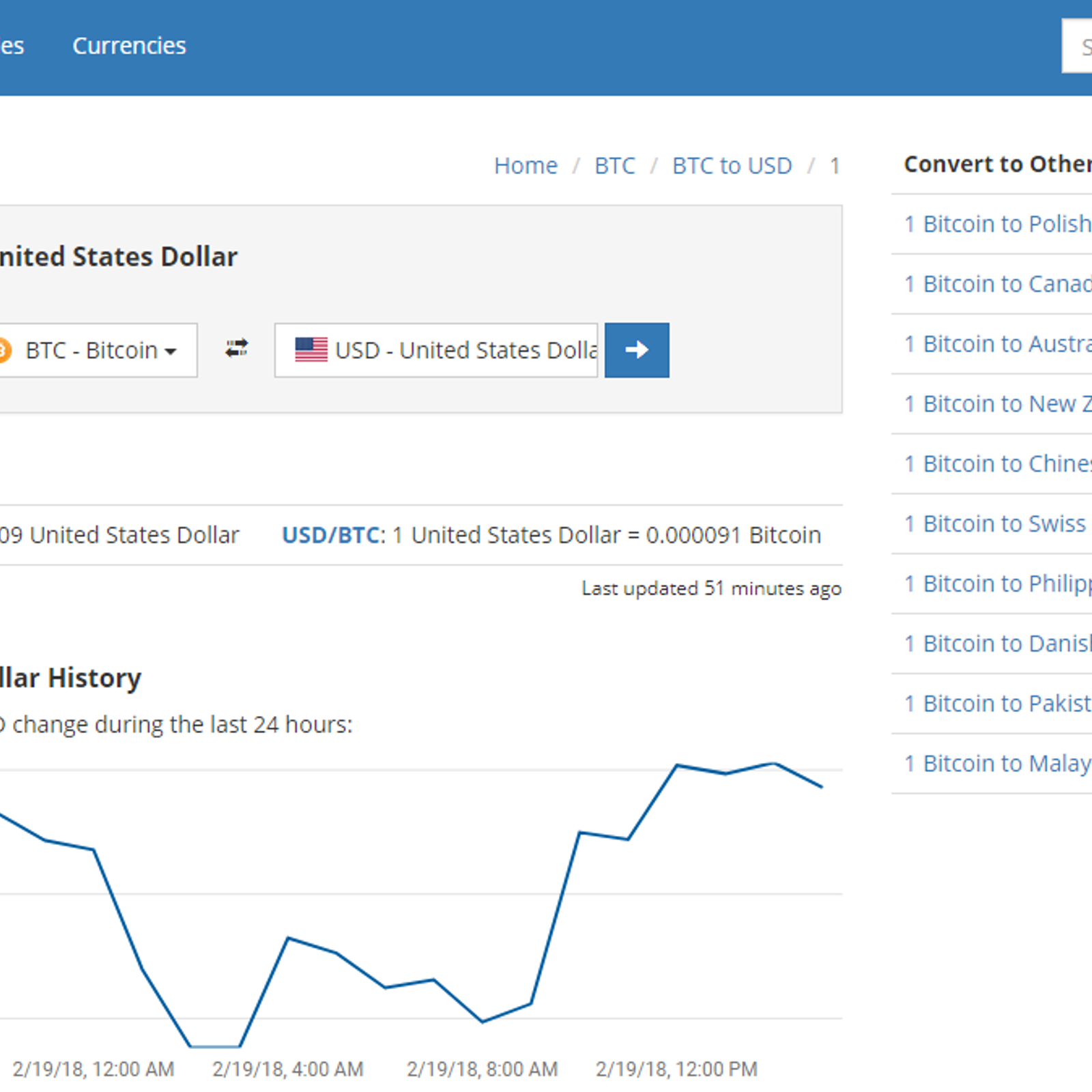This screenshot has height=1092, width=1092.
Task: Open 1 Bitcoin to Philippine conversion link
Action: (997, 584)
